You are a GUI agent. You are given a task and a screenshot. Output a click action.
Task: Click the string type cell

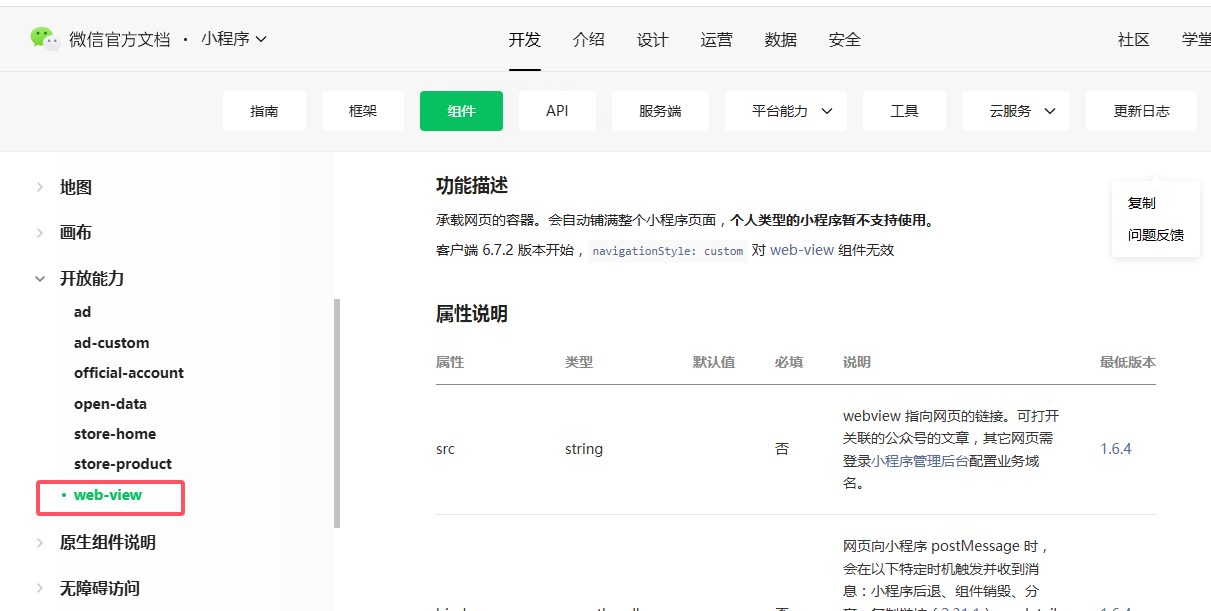tap(584, 449)
